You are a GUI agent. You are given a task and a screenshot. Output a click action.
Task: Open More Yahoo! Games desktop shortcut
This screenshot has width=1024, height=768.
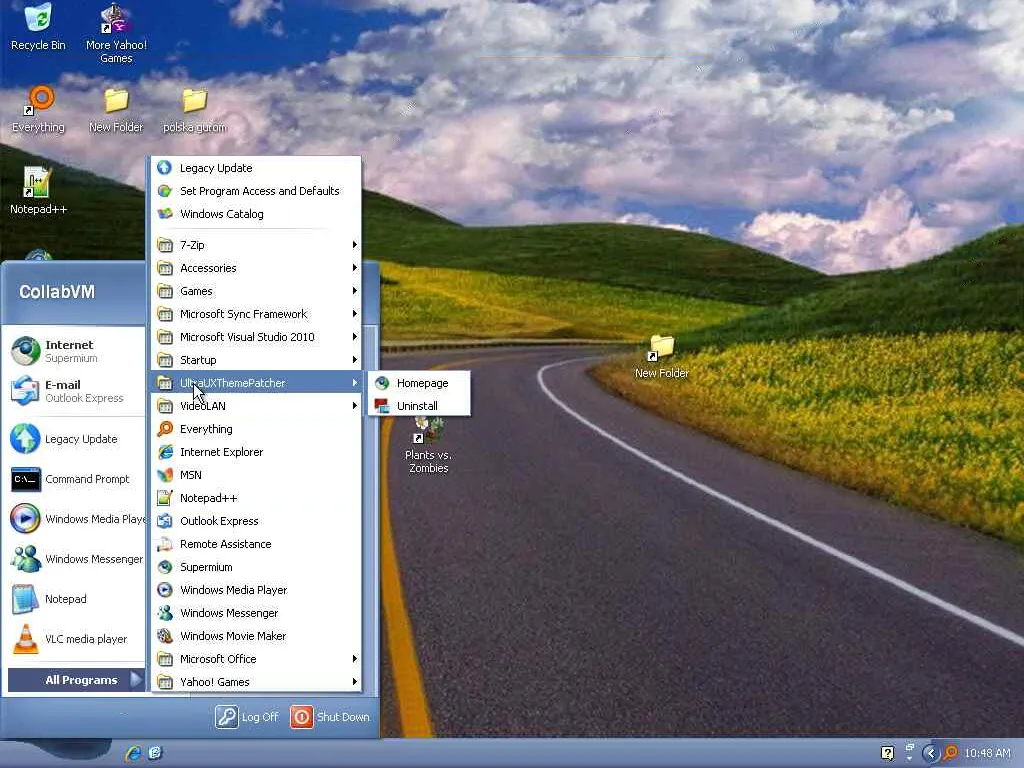(116, 34)
